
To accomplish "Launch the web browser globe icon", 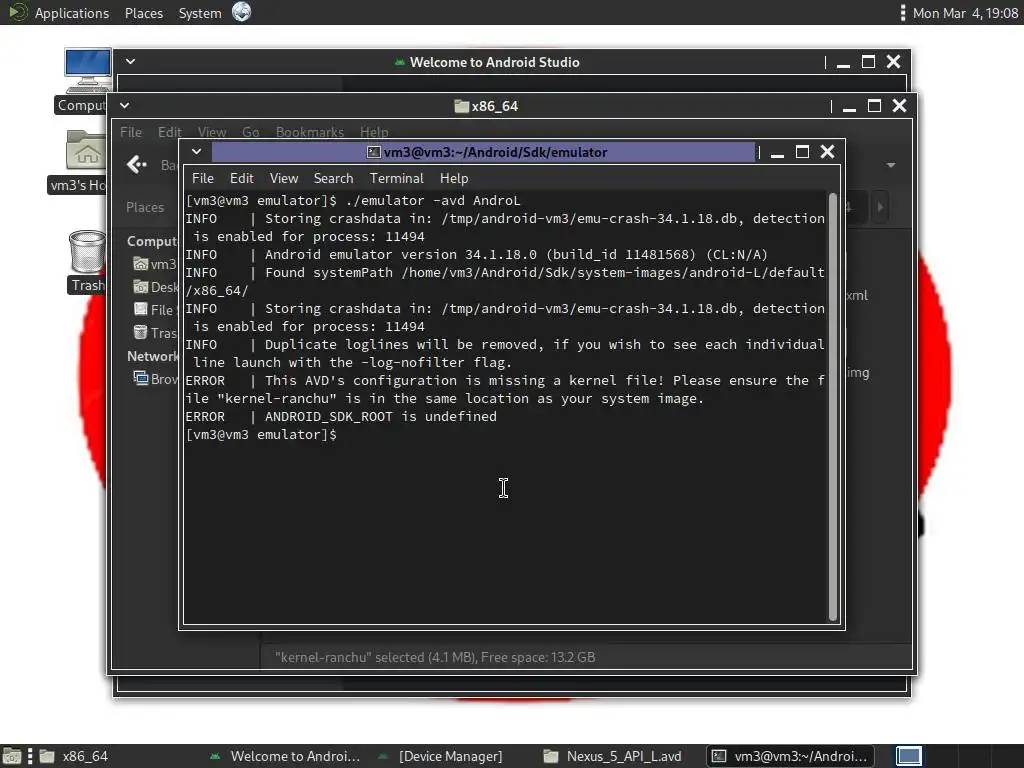I will tap(242, 12).
